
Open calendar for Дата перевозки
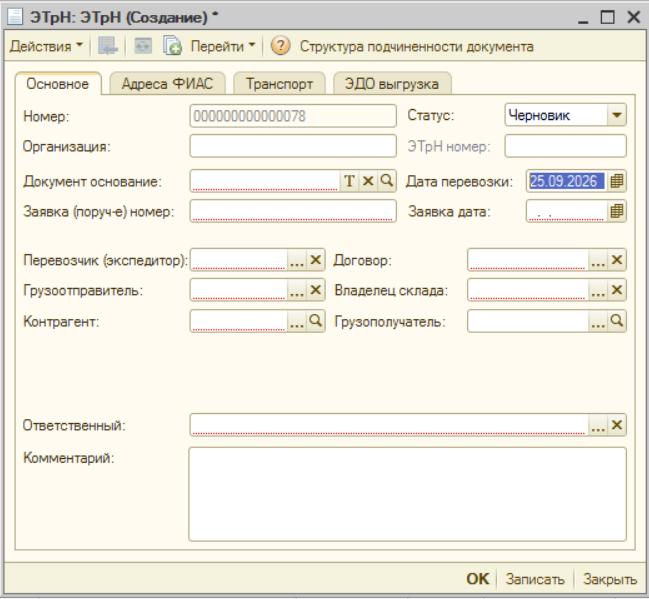coord(617,181)
